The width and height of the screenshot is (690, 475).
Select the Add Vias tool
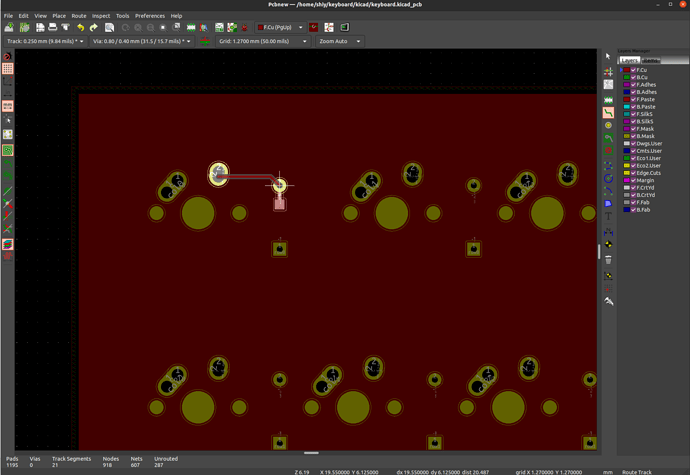608,125
